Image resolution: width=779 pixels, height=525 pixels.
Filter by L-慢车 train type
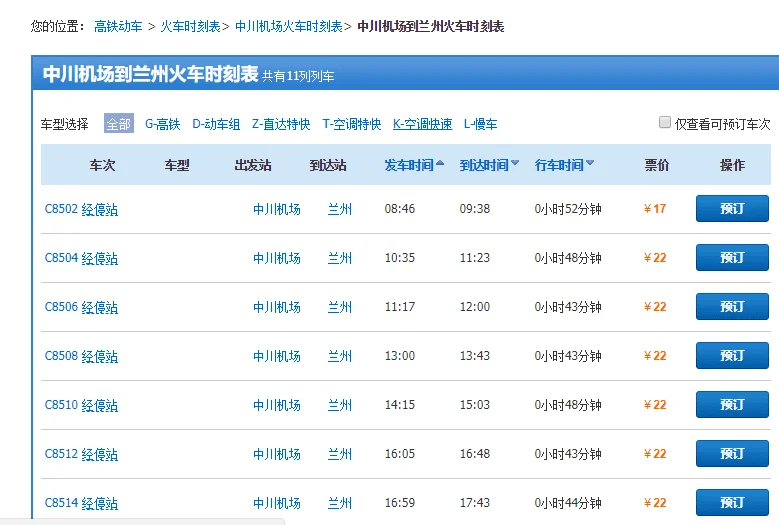[480, 124]
